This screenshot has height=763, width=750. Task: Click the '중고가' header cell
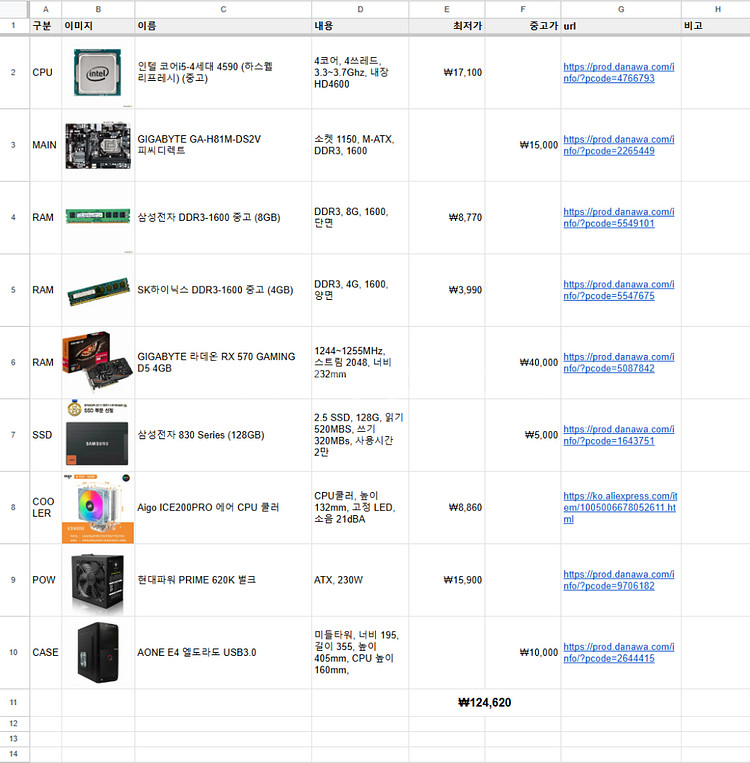point(523,26)
